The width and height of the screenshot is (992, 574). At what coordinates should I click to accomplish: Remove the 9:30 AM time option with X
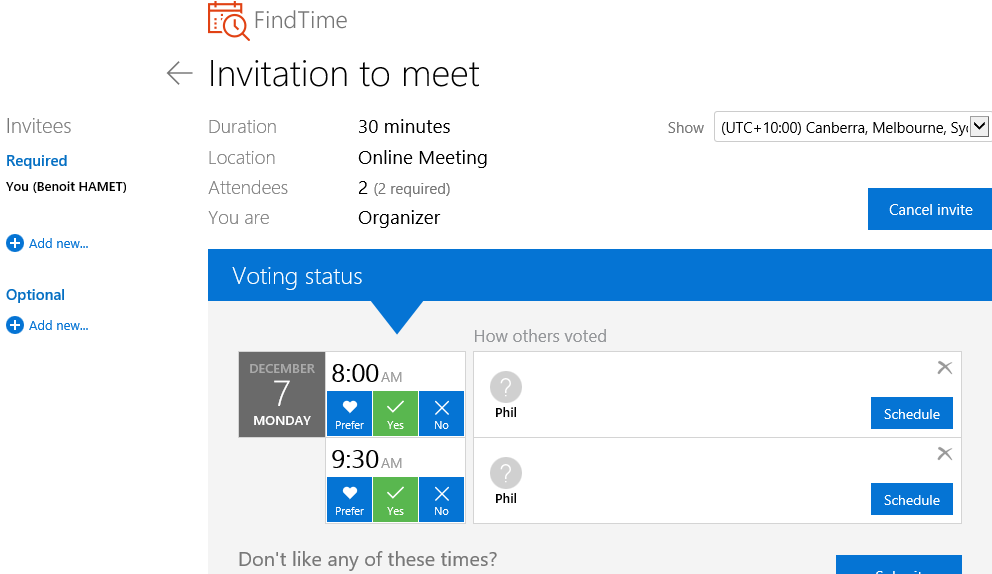(x=944, y=454)
